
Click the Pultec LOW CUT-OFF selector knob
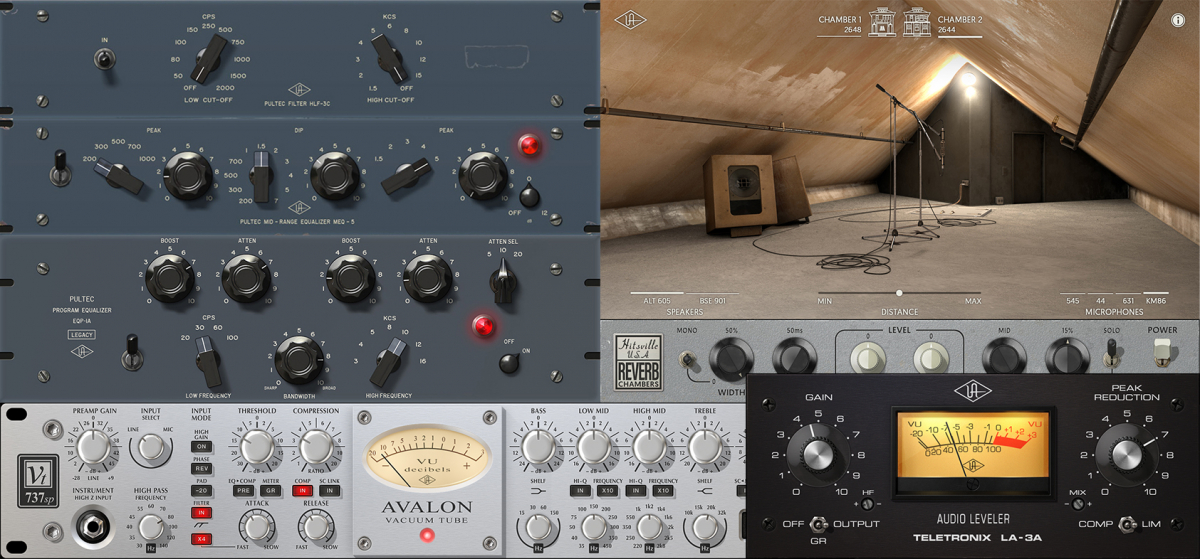208,58
